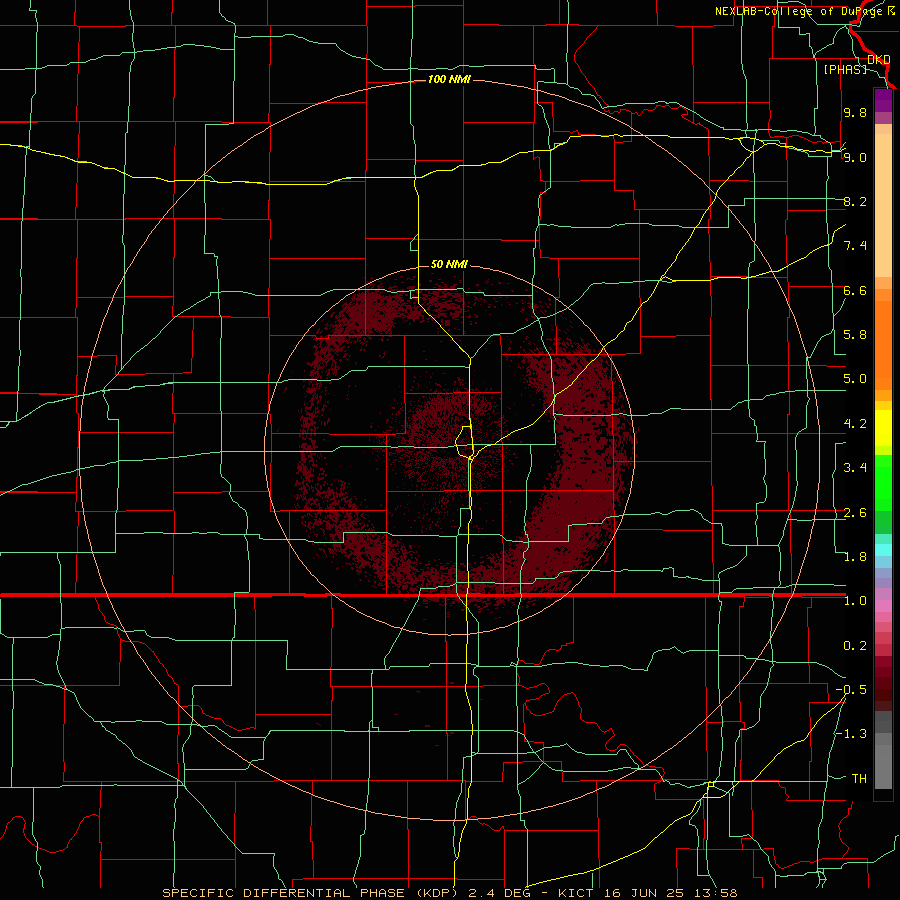Click the KICT station identifier in the caption
This screenshot has height=900, width=900.
tap(576, 893)
